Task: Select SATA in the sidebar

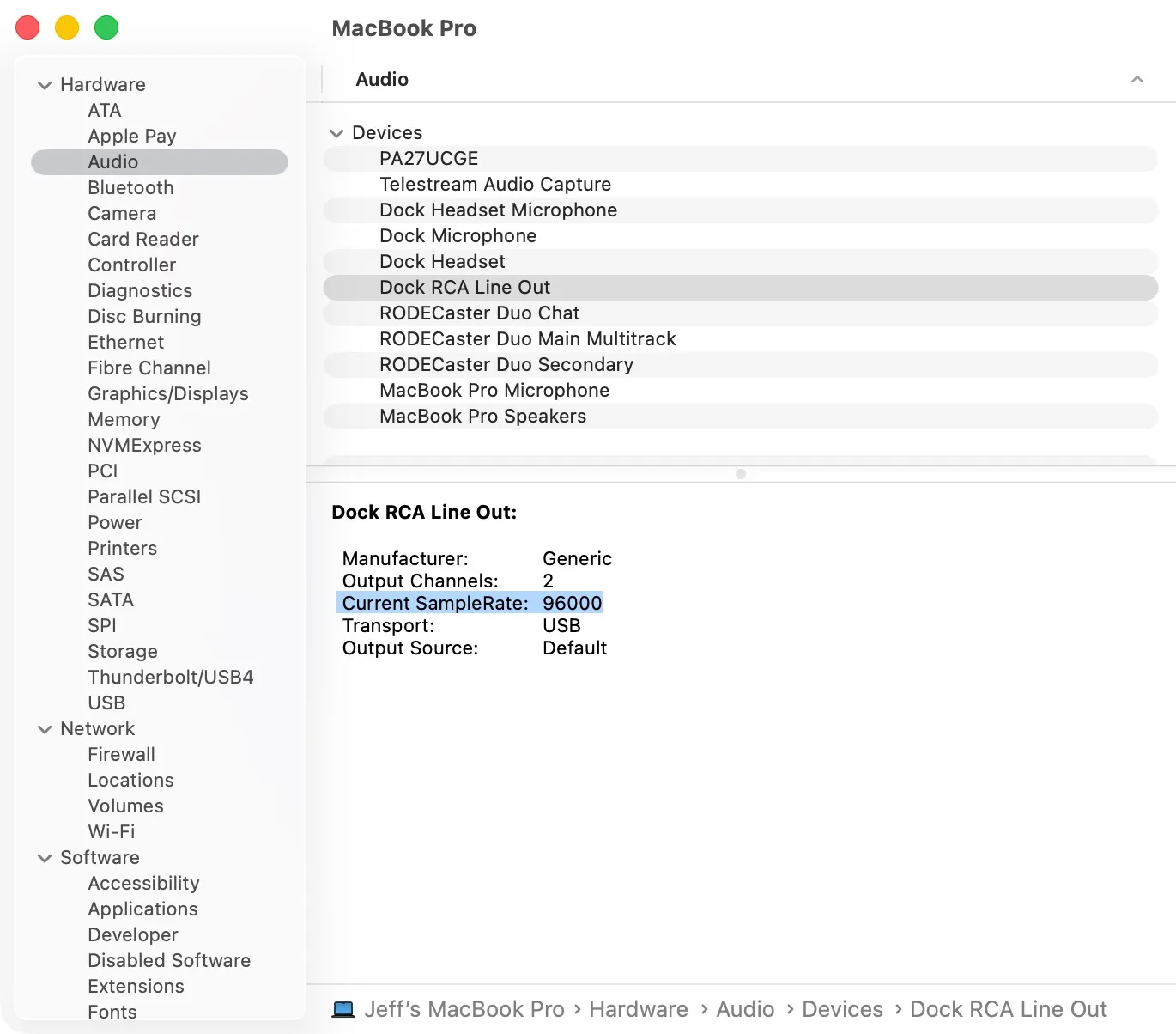Action: (111, 600)
